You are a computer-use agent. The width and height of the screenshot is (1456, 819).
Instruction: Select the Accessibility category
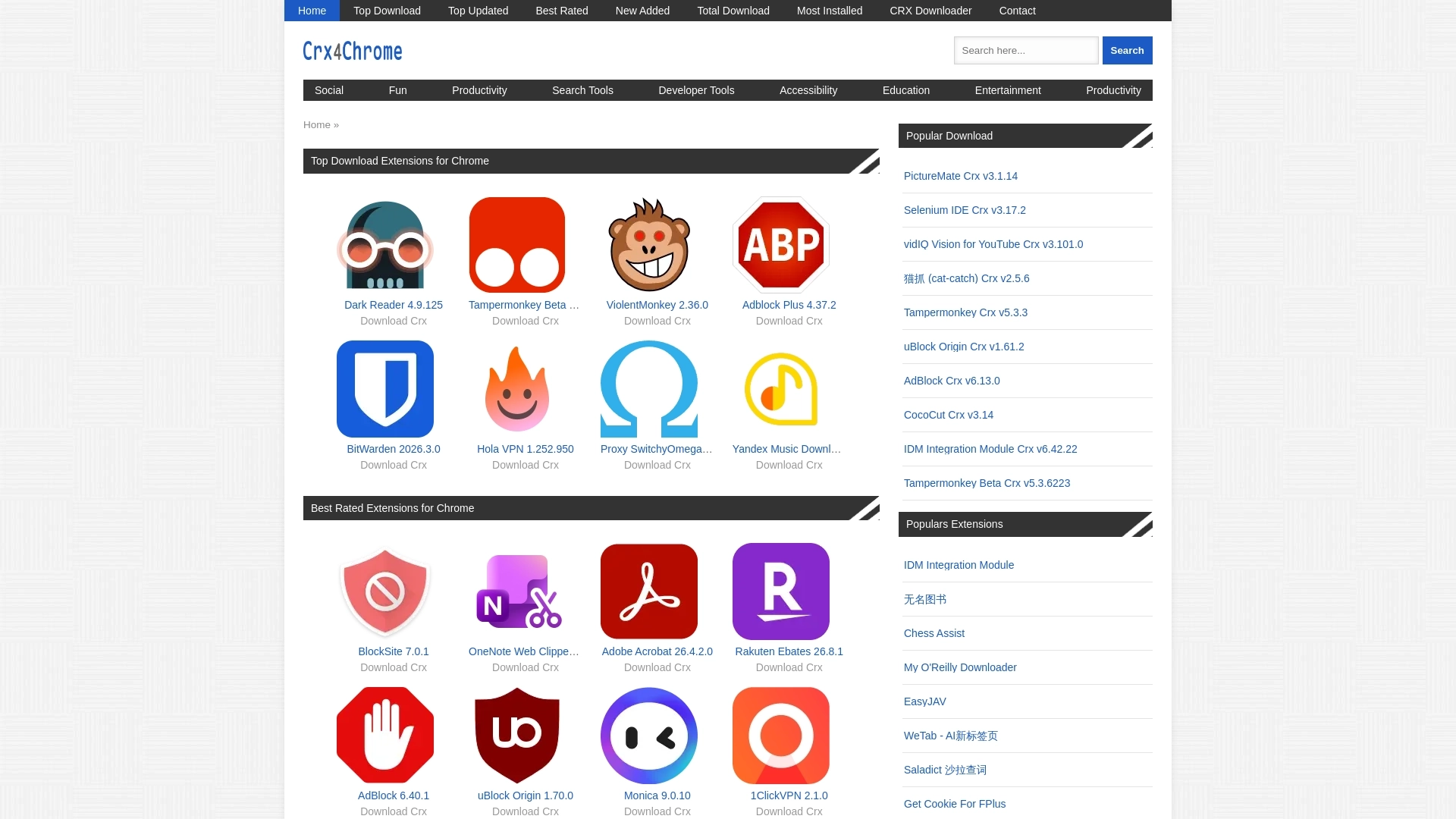(808, 90)
